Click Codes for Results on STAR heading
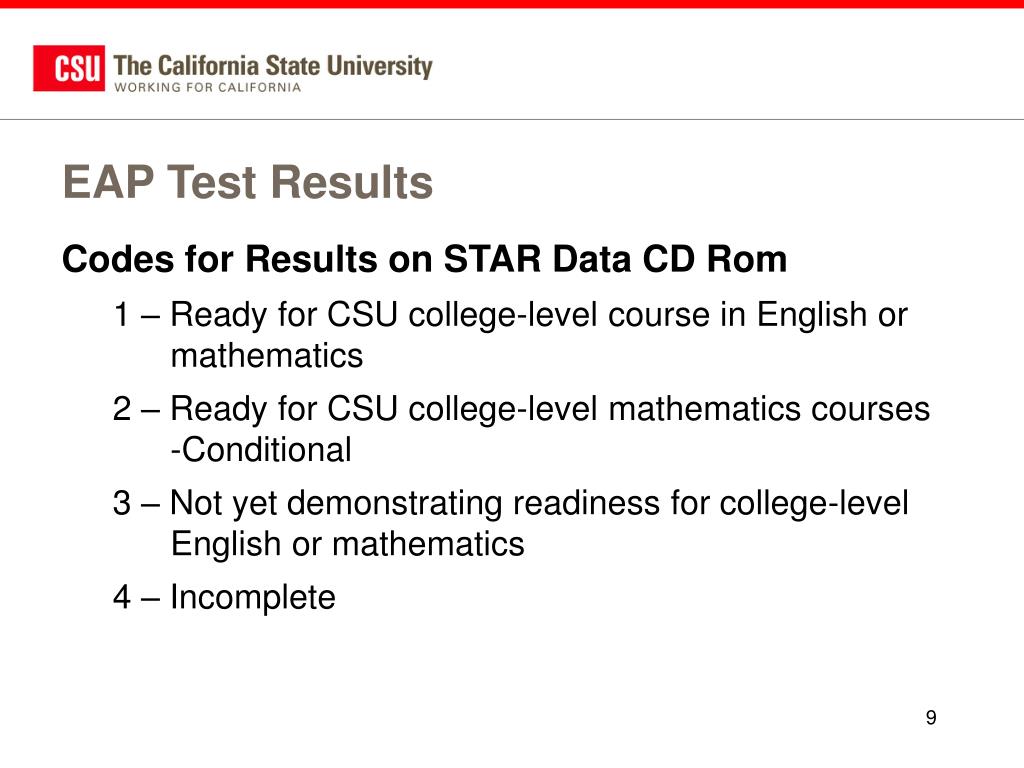 (x=424, y=259)
